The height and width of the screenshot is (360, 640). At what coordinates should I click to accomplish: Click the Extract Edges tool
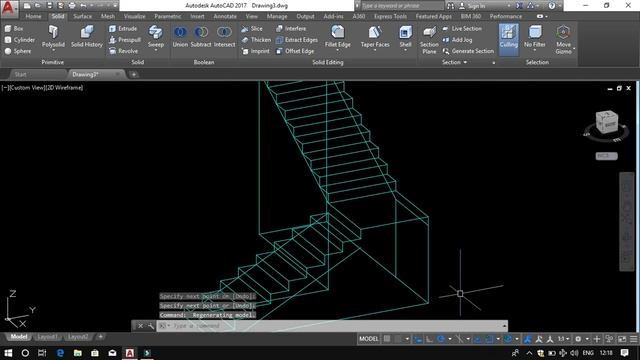click(x=297, y=40)
